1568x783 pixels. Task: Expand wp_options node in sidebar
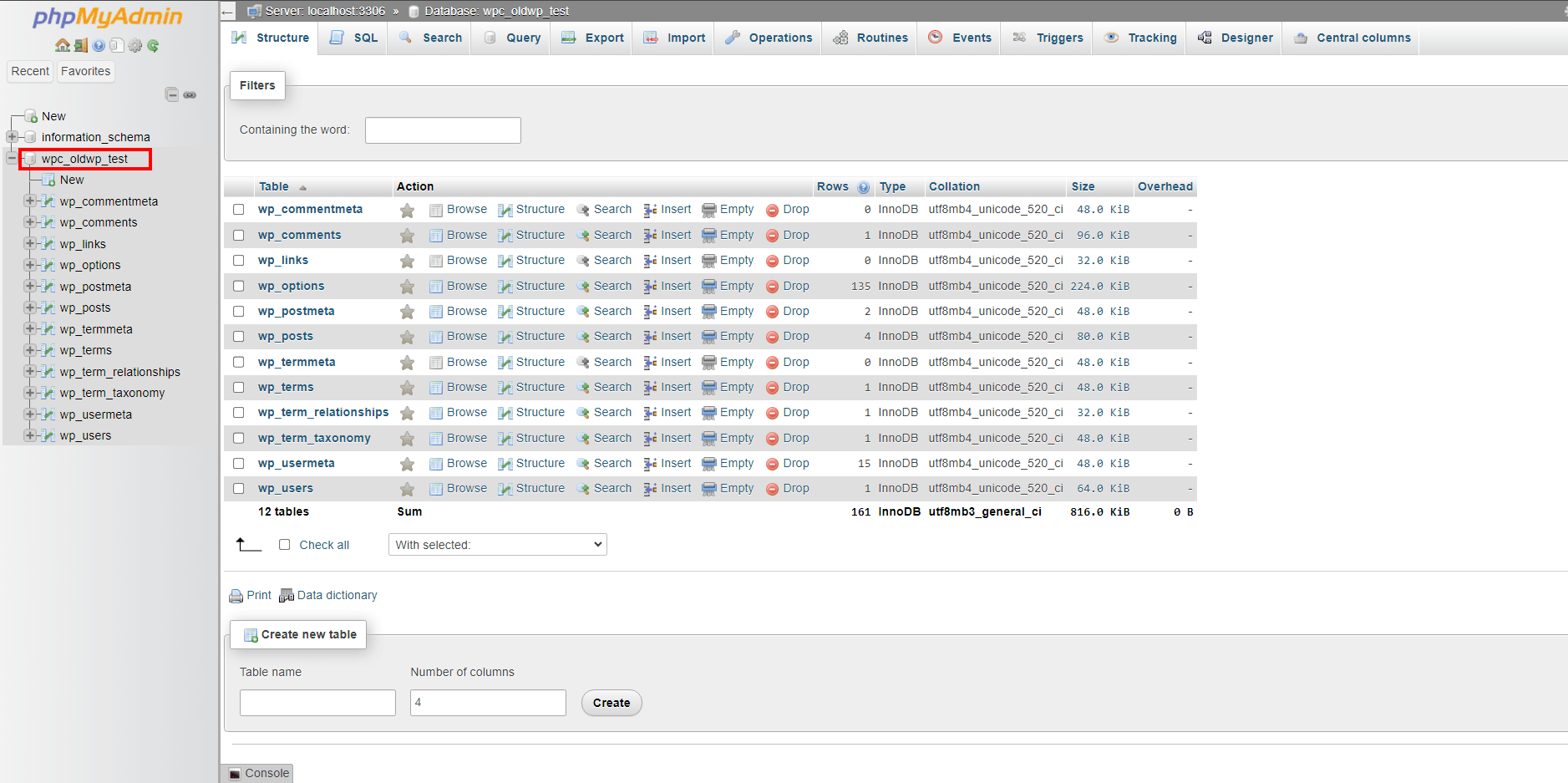(x=30, y=265)
